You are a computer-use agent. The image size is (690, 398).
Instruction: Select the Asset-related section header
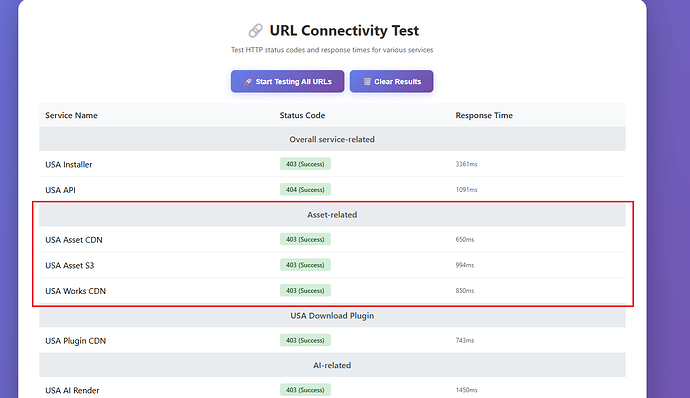[332, 215]
